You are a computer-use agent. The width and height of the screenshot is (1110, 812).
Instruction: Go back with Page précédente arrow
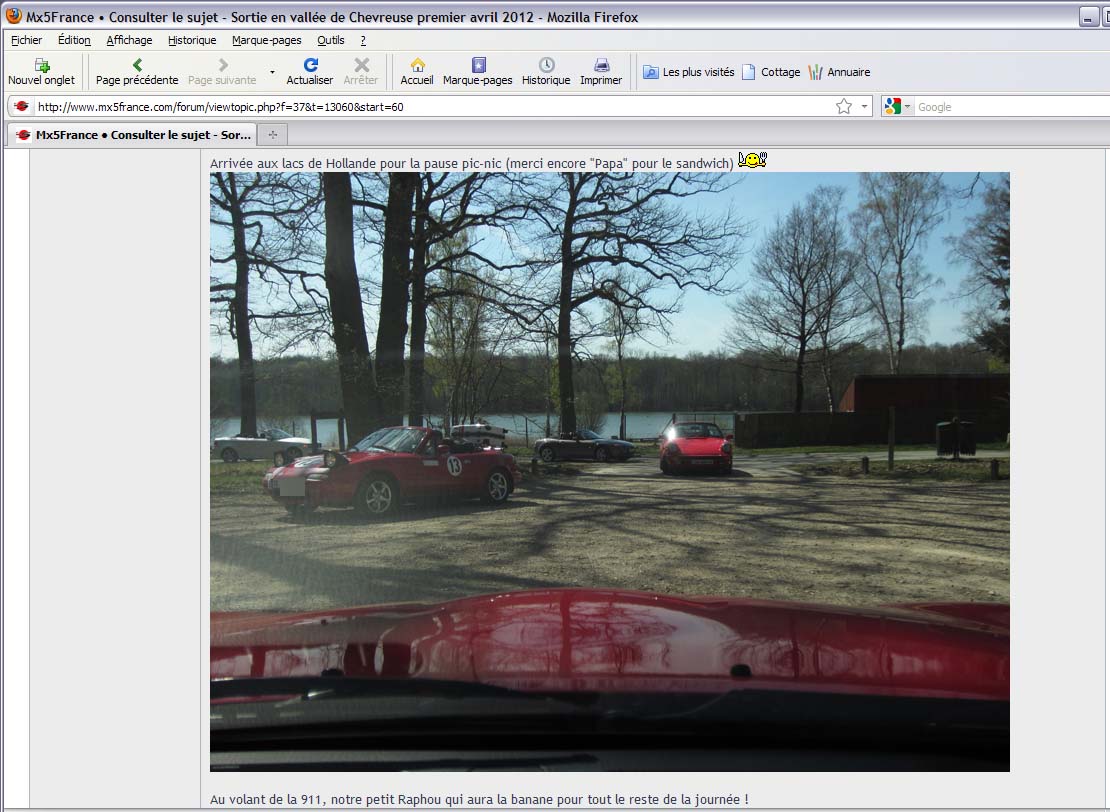[x=137, y=65]
